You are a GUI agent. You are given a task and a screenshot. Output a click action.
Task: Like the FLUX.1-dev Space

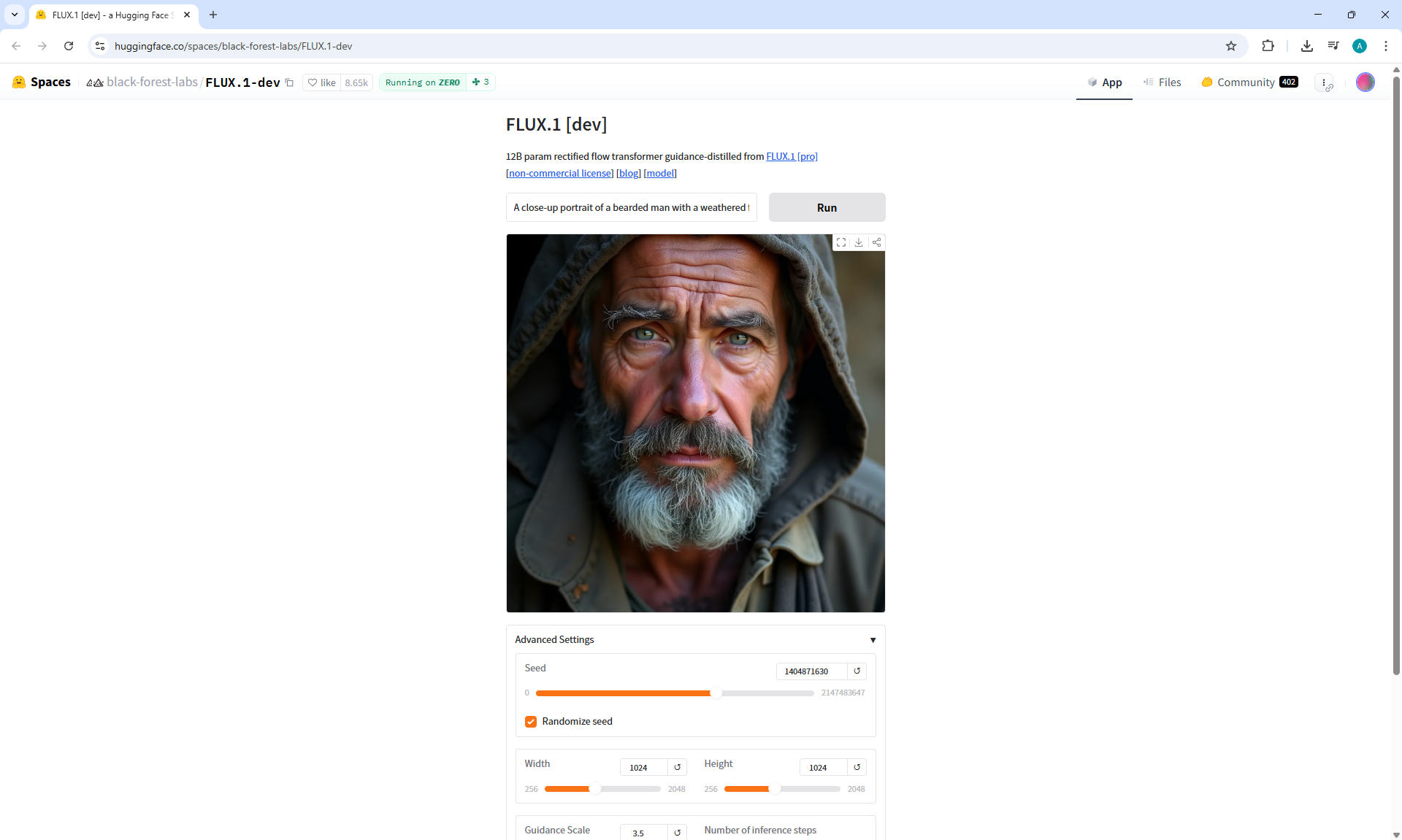point(322,82)
